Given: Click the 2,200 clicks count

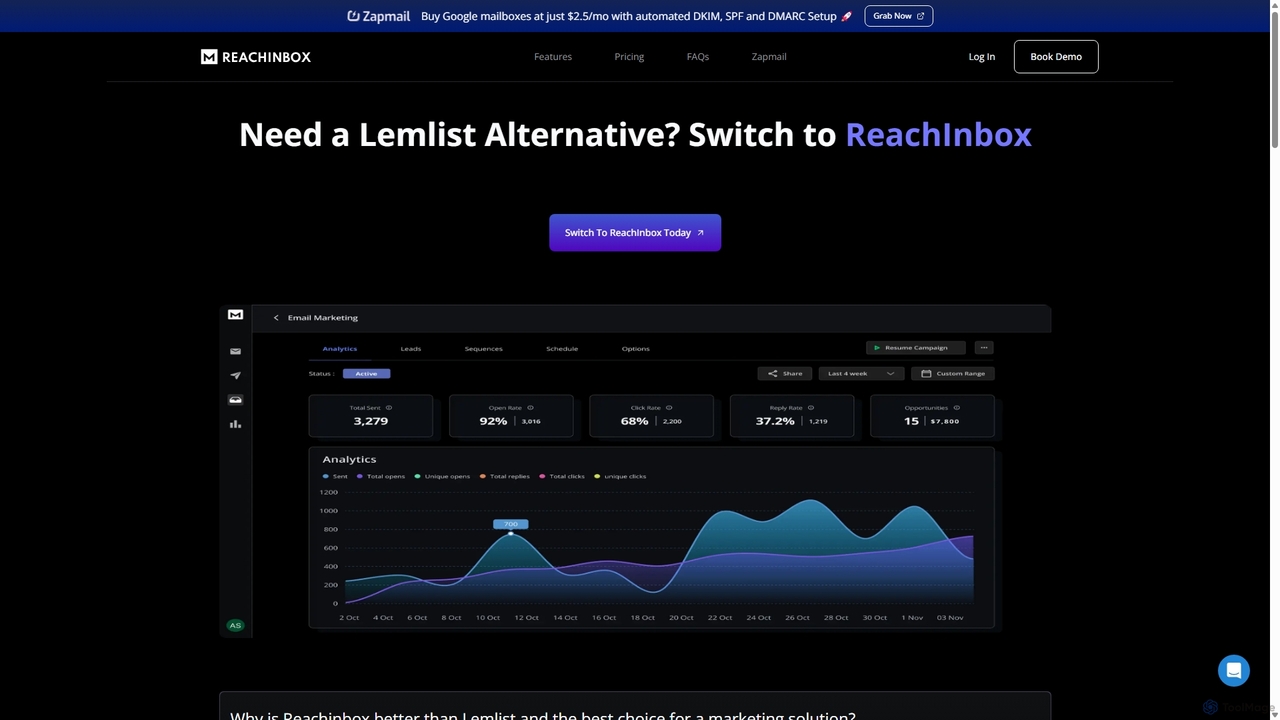Looking at the screenshot, I should 672,421.
